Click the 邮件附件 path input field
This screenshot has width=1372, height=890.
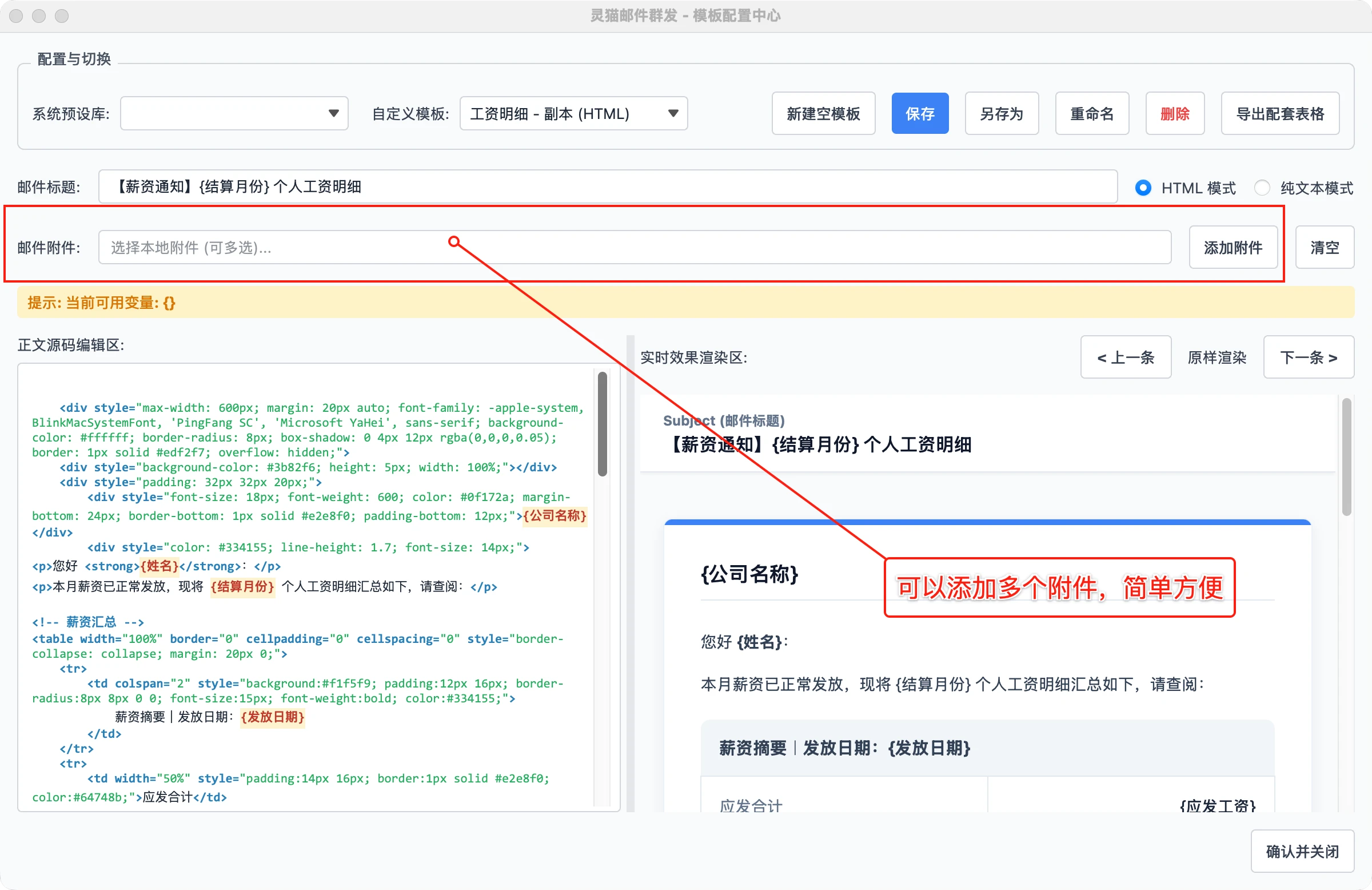click(x=635, y=248)
